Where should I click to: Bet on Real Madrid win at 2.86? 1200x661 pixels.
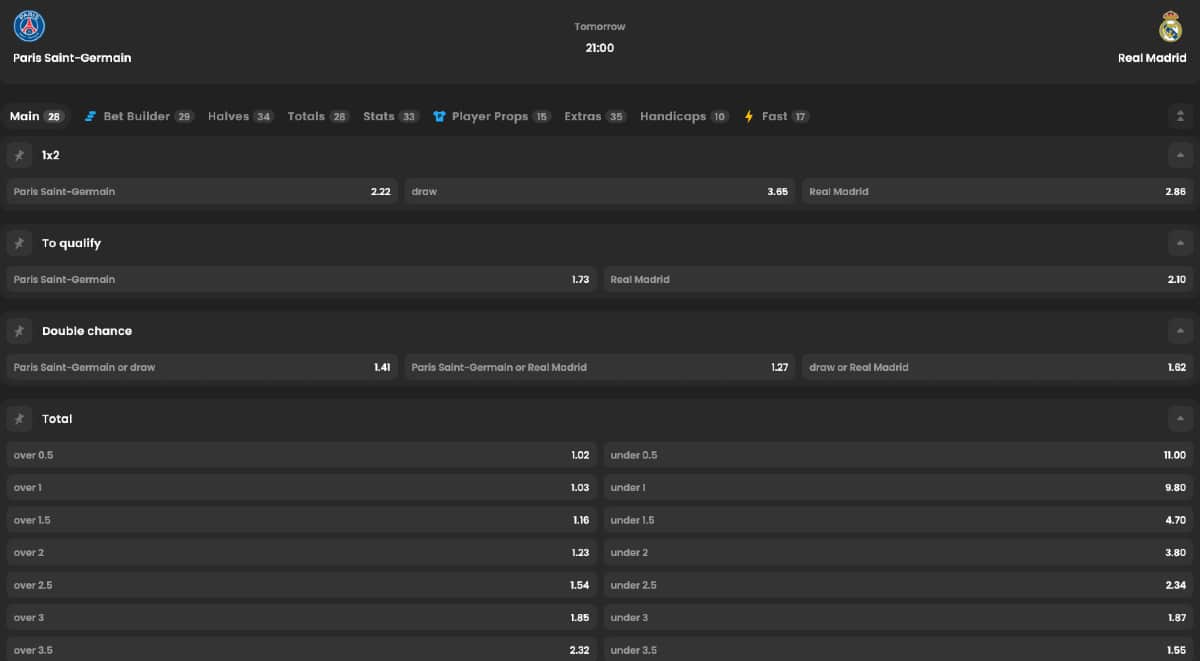[998, 191]
